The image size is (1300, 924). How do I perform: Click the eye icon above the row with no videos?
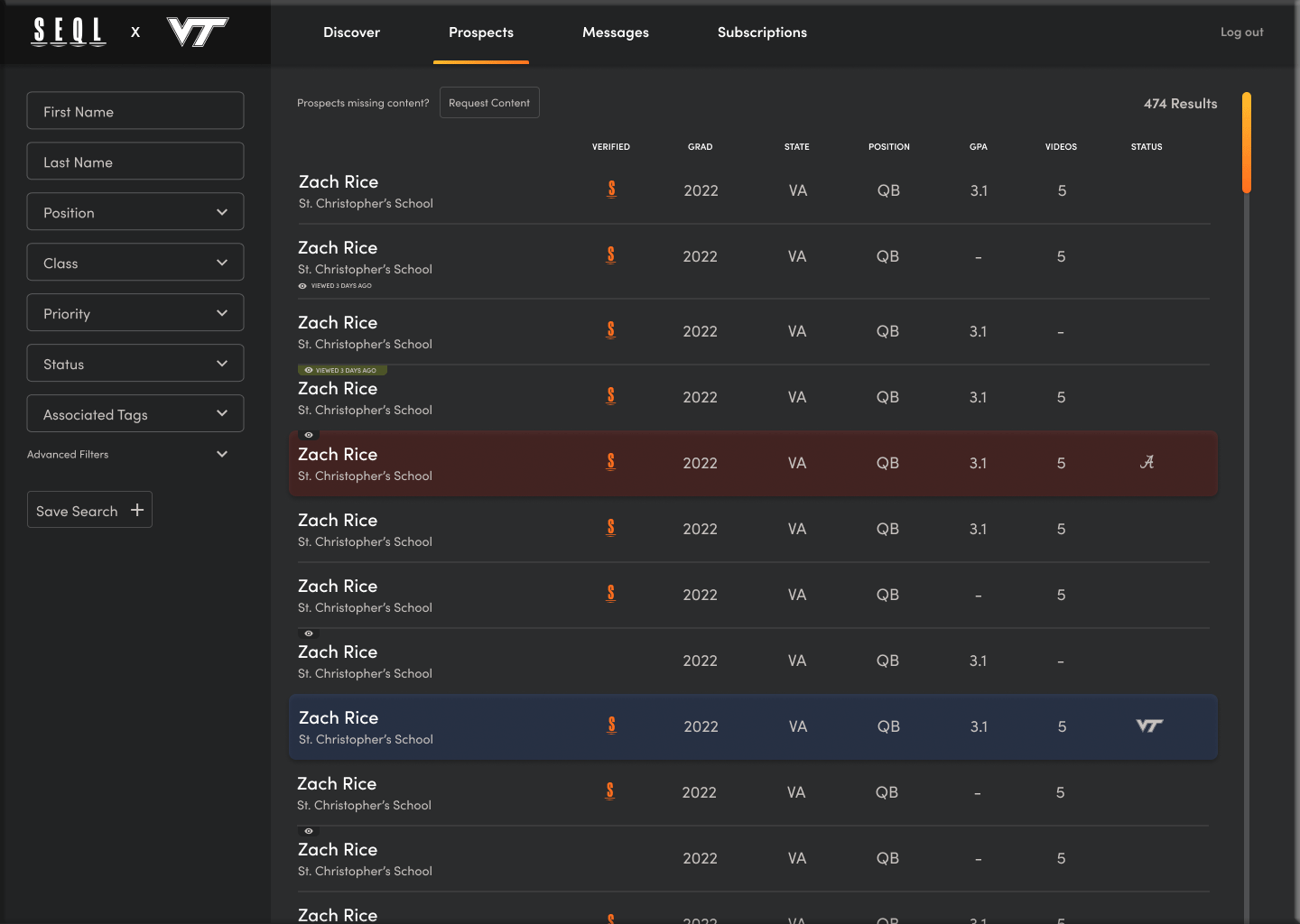[x=308, y=633]
